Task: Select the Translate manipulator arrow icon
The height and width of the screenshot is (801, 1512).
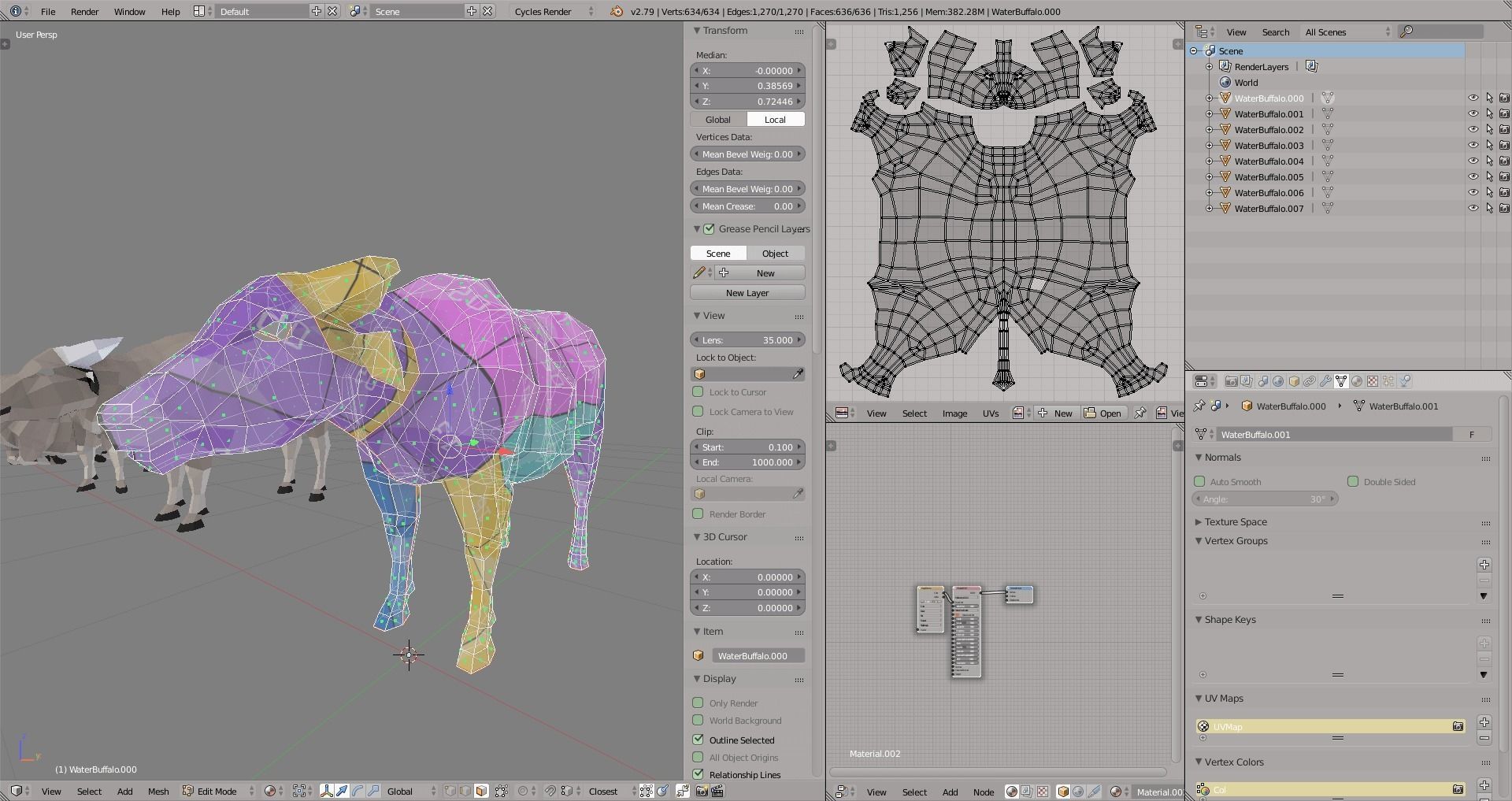Action: click(x=342, y=791)
